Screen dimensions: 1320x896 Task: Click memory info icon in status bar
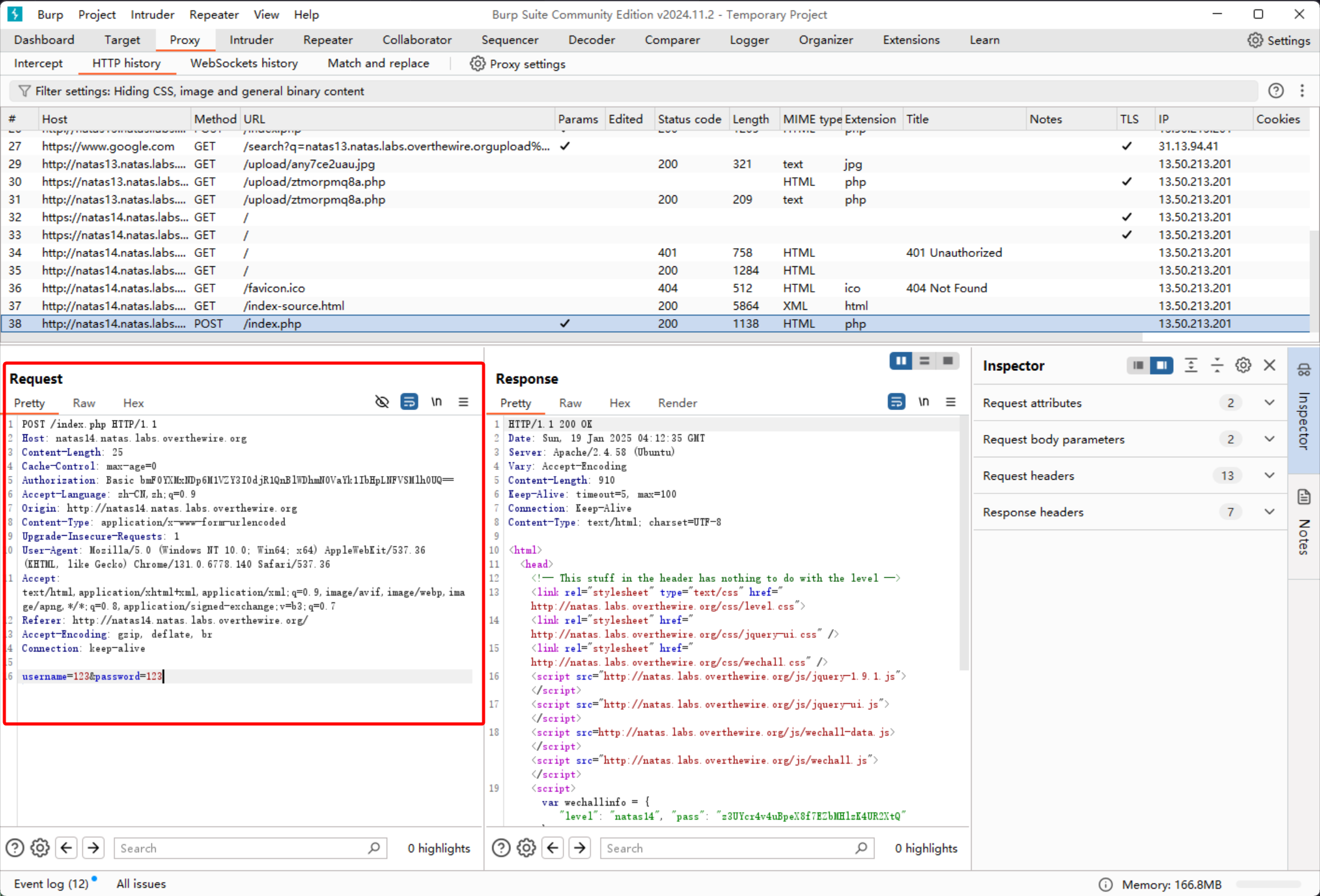1105,884
